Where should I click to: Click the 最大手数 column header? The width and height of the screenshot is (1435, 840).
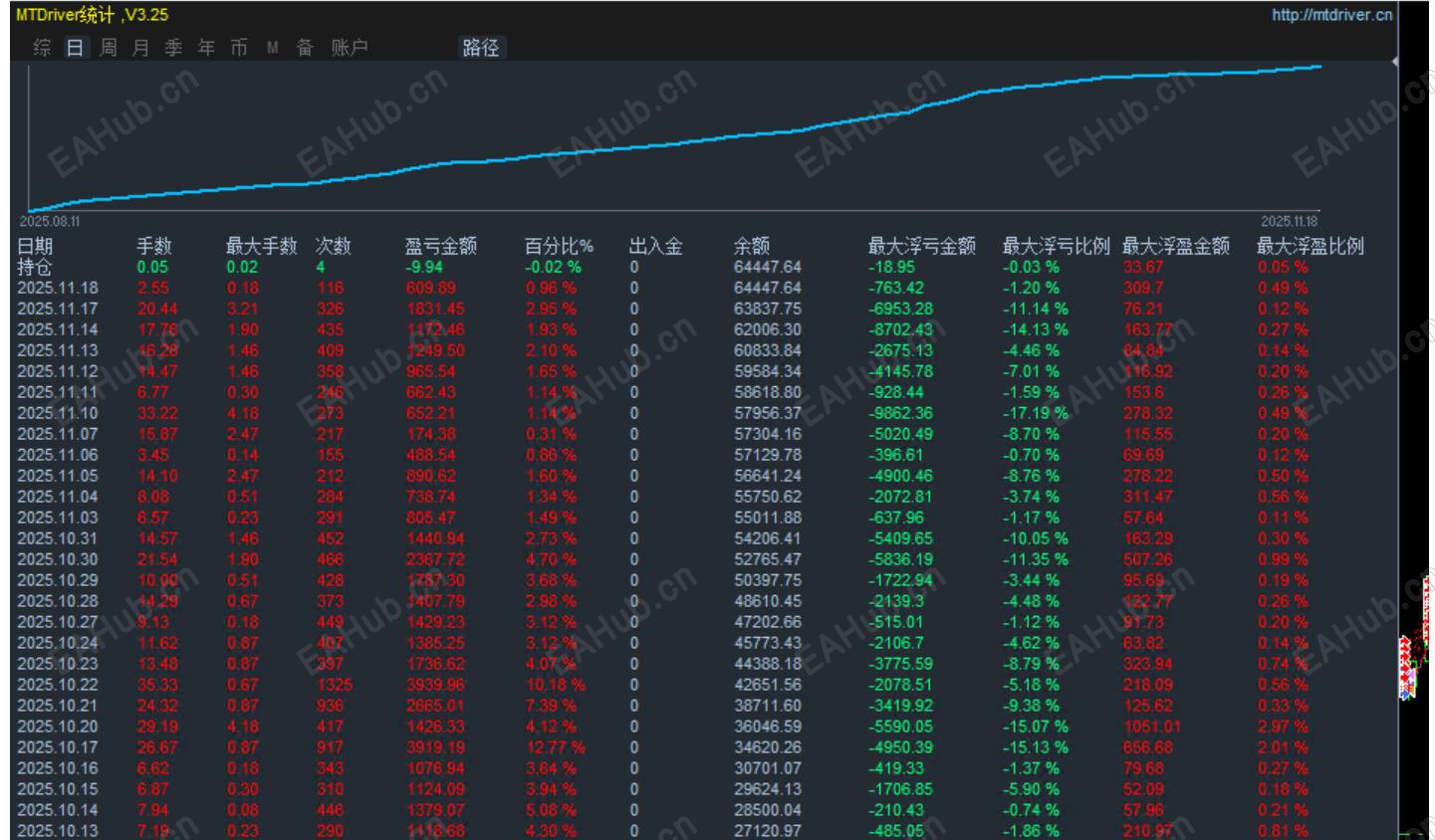[262, 246]
